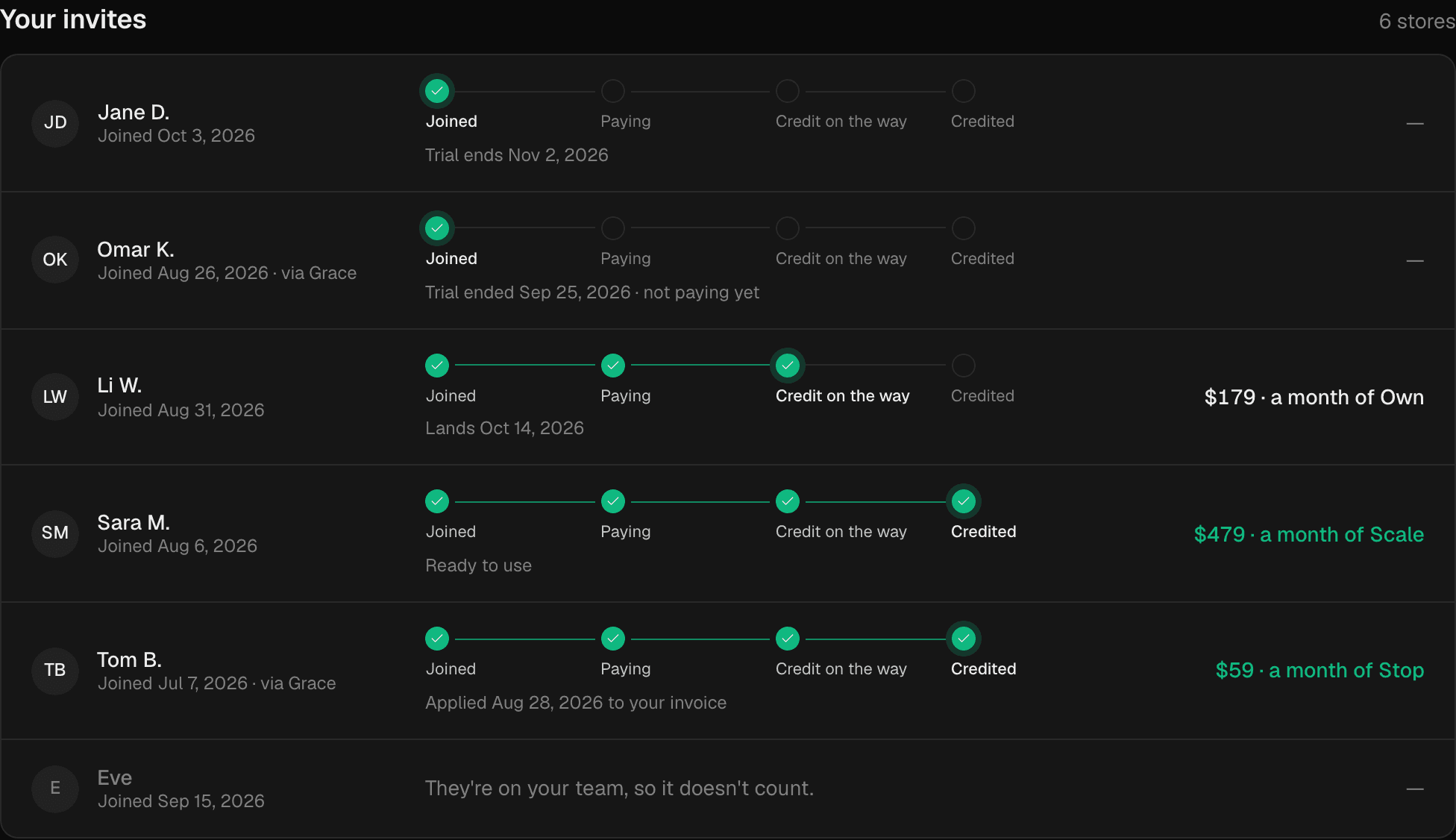Viewport: 1456px width, 840px height.
Task: Click Sara M.'s Joined checkmark step
Action: (437, 501)
